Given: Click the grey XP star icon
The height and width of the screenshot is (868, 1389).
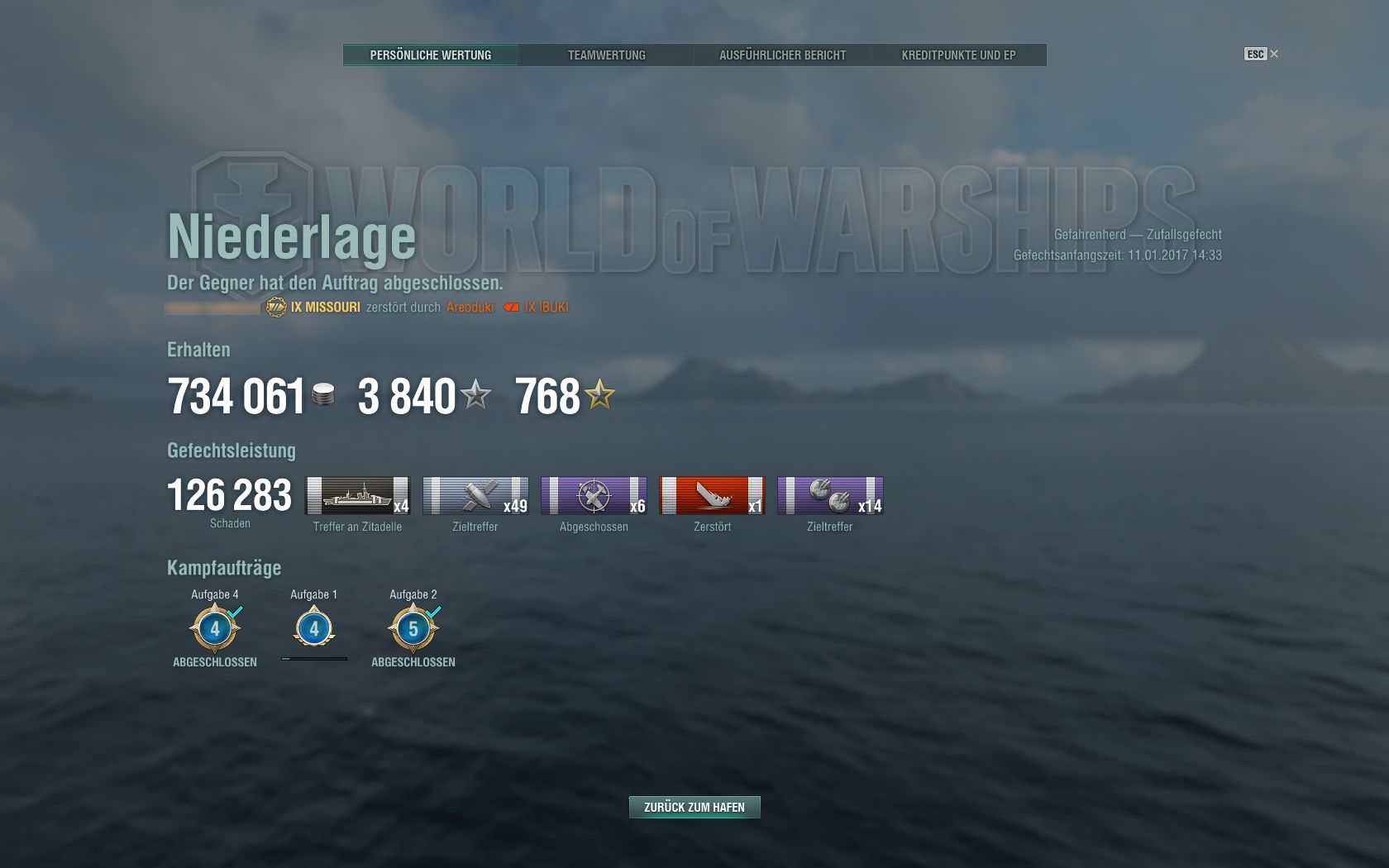Looking at the screenshot, I should tap(476, 395).
